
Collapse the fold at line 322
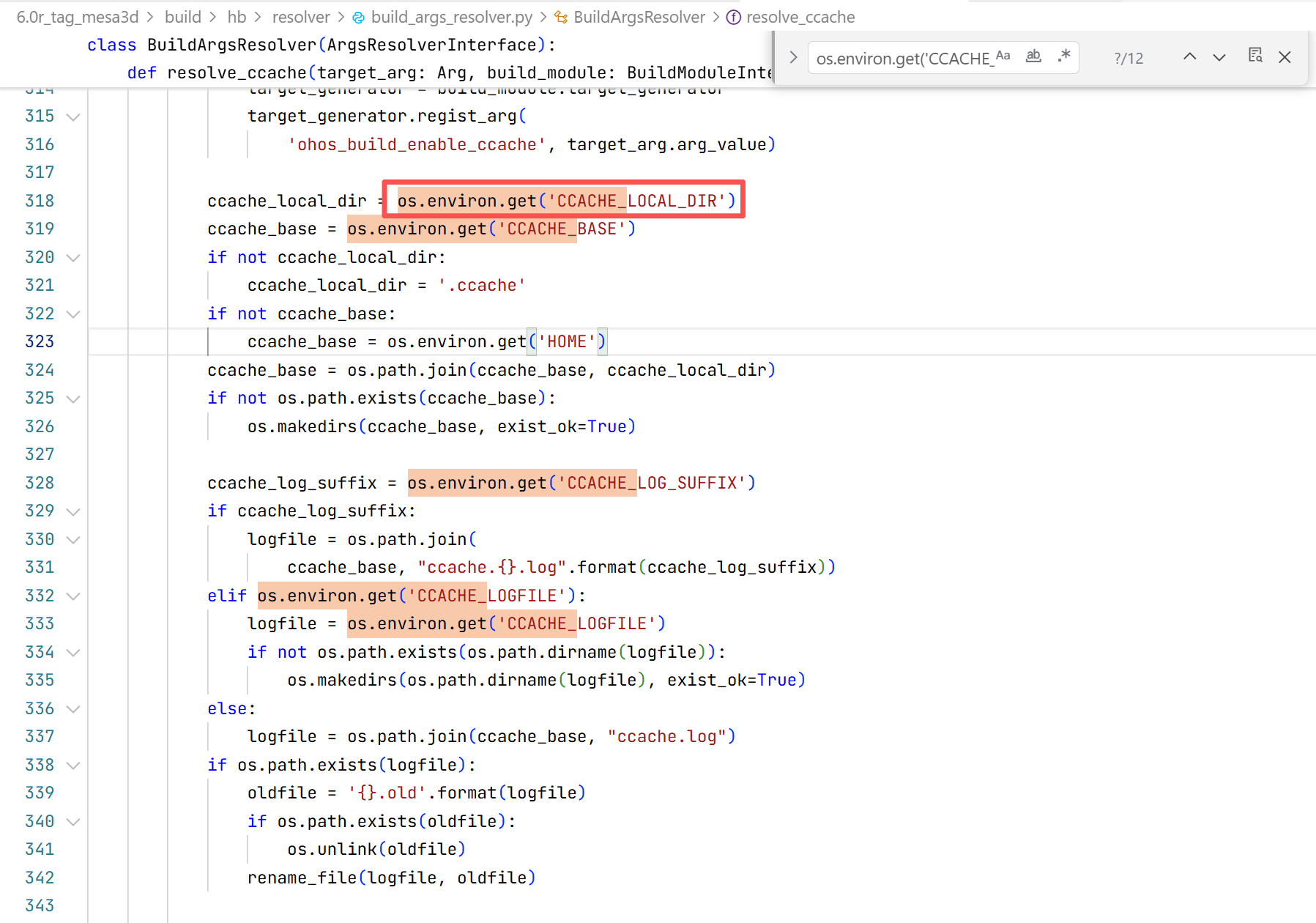[73, 314]
